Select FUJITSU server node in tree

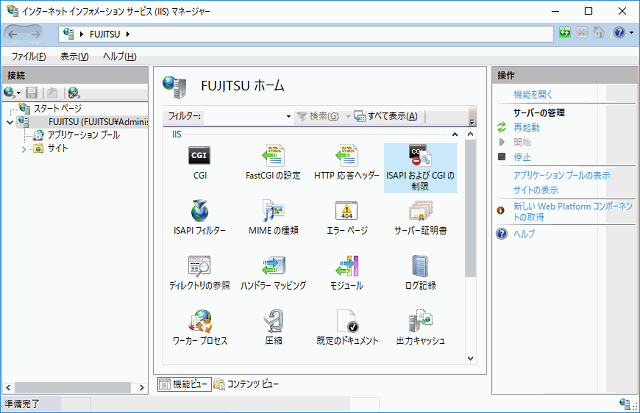(98, 122)
